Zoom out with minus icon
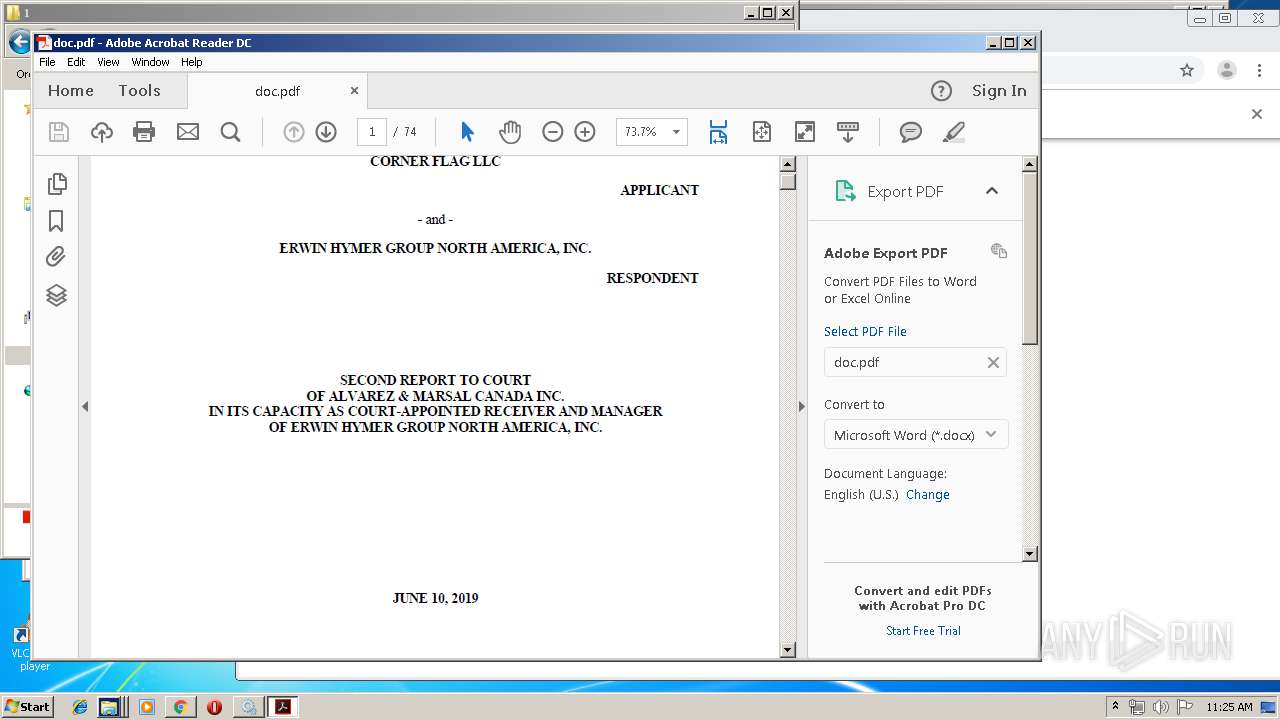This screenshot has width=1280, height=720. [x=552, y=132]
